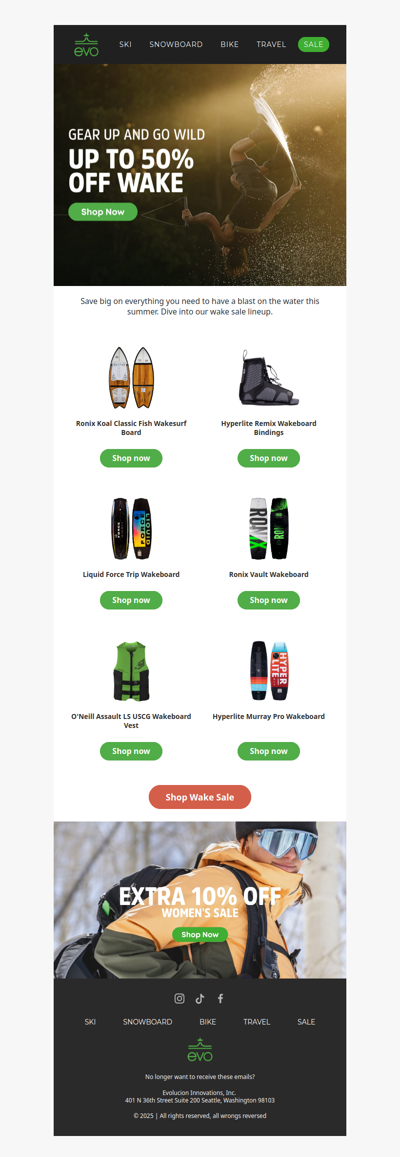The width and height of the screenshot is (400, 1157).
Task: Open the Ronix Vault Wakeboard product image
Action: pos(269,528)
